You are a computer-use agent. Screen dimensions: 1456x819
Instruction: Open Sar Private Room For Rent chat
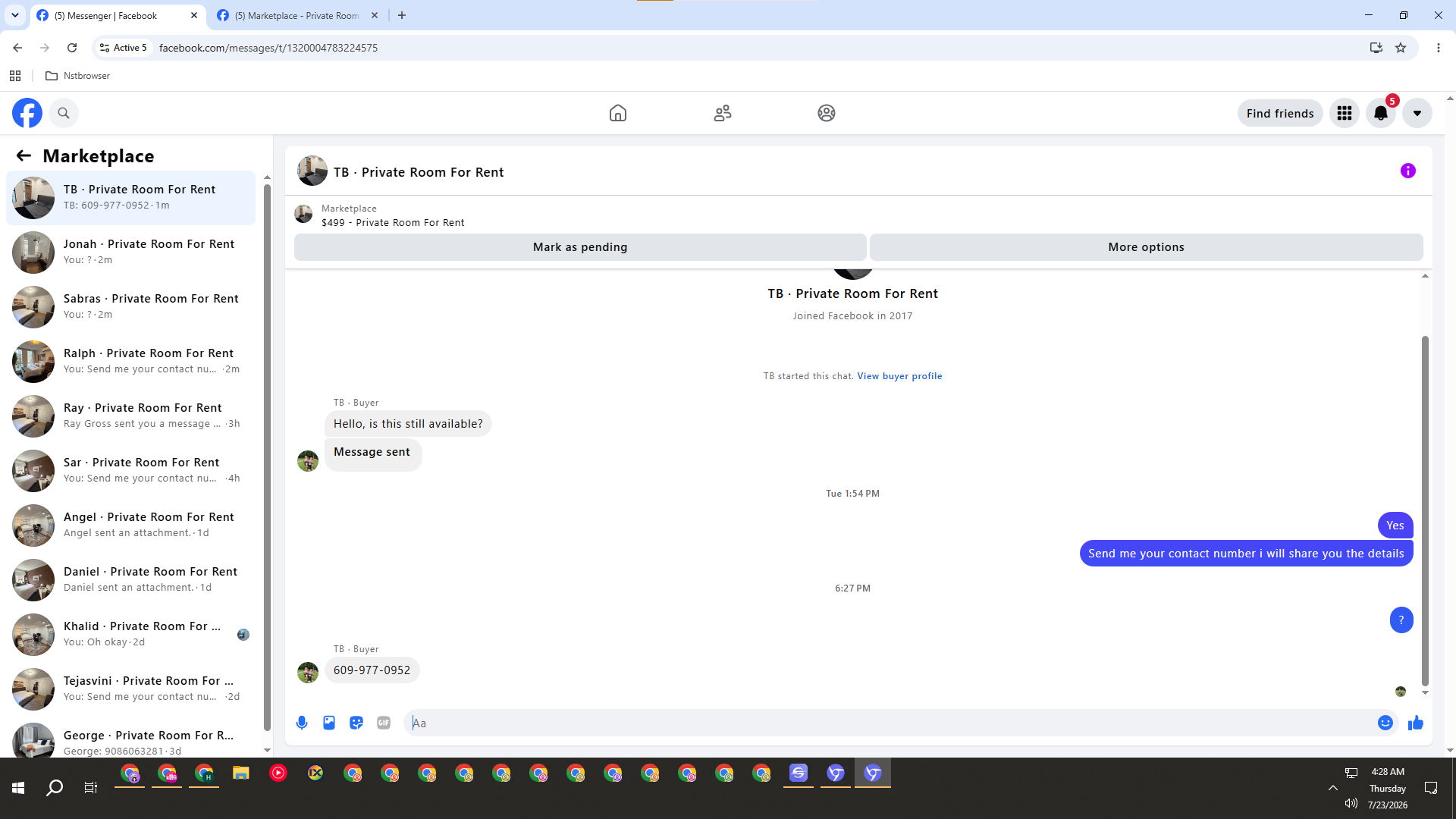click(131, 471)
